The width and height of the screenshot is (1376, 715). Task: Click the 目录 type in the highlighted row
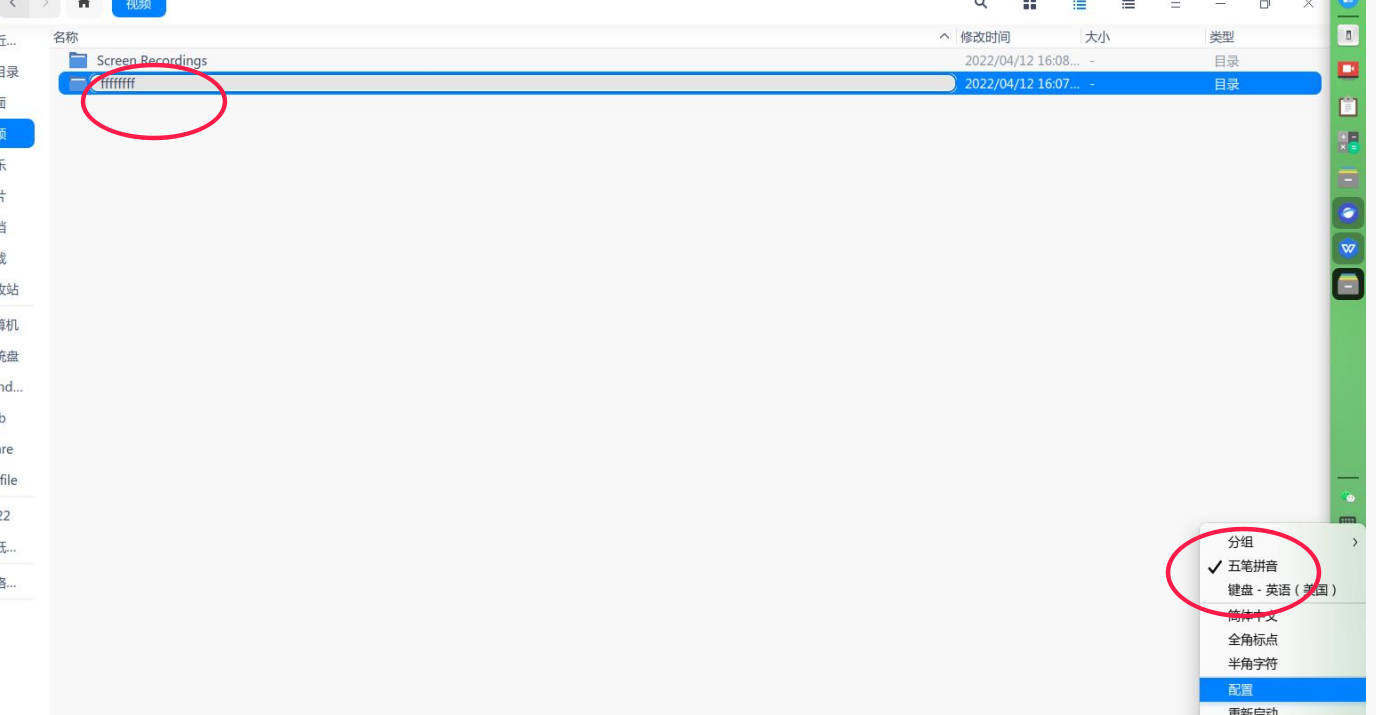[x=1227, y=84]
